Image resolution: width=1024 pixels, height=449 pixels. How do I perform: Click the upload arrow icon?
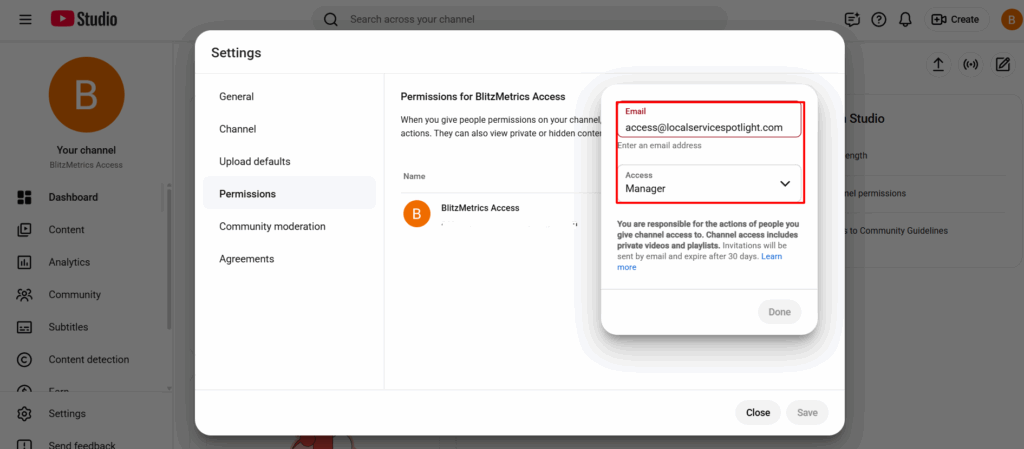tap(938, 65)
